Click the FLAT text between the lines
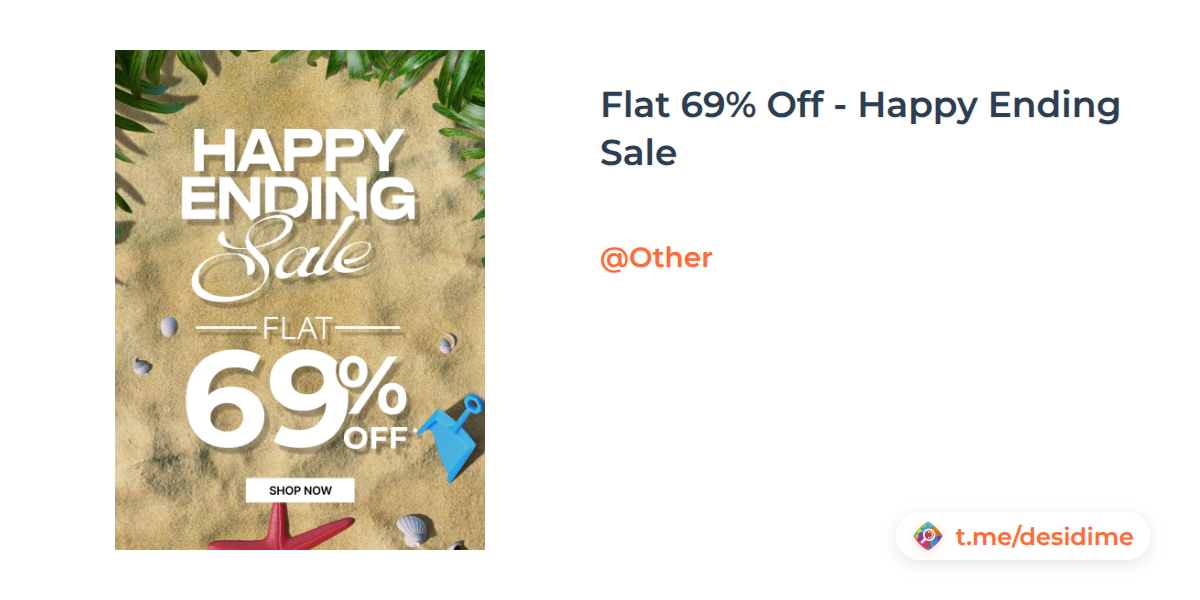 [297, 328]
